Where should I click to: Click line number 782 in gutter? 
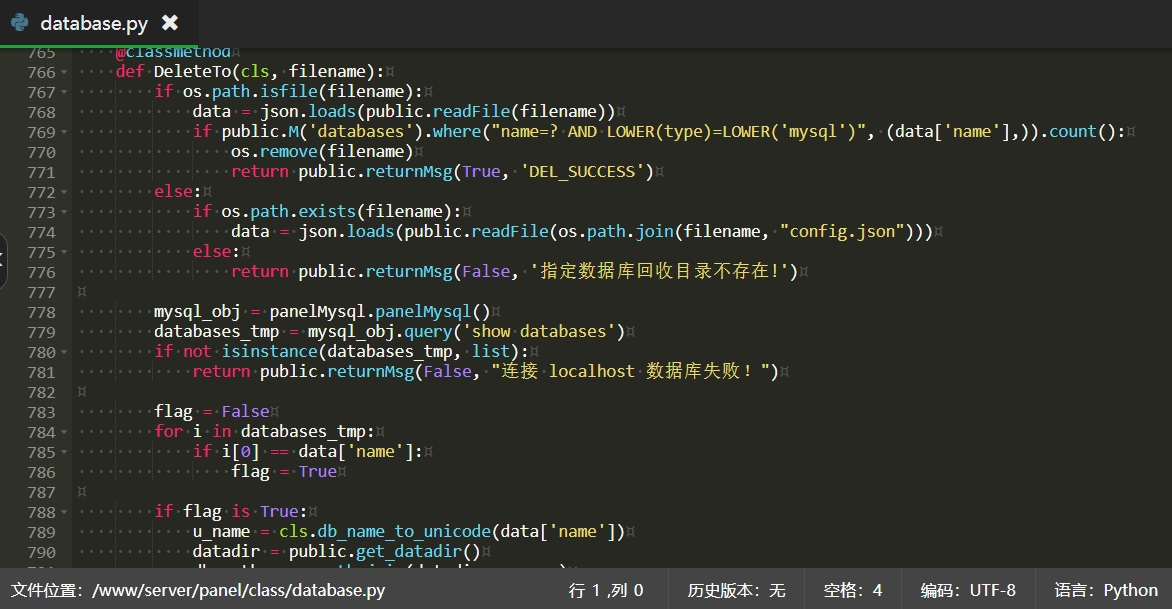(41, 393)
